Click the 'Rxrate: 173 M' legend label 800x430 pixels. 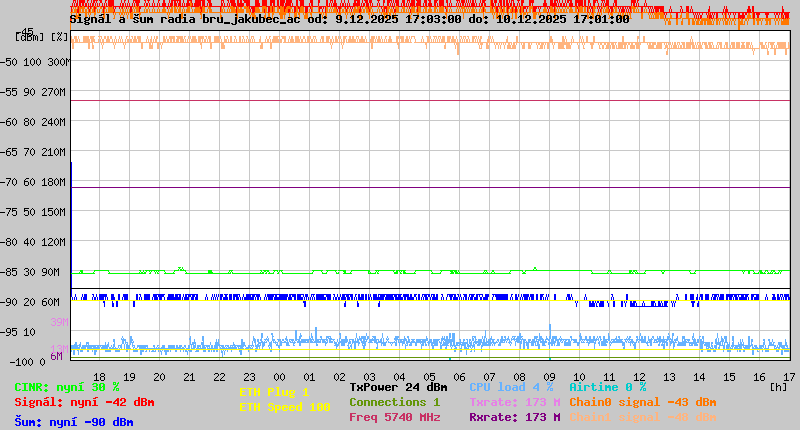click(x=515, y=417)
